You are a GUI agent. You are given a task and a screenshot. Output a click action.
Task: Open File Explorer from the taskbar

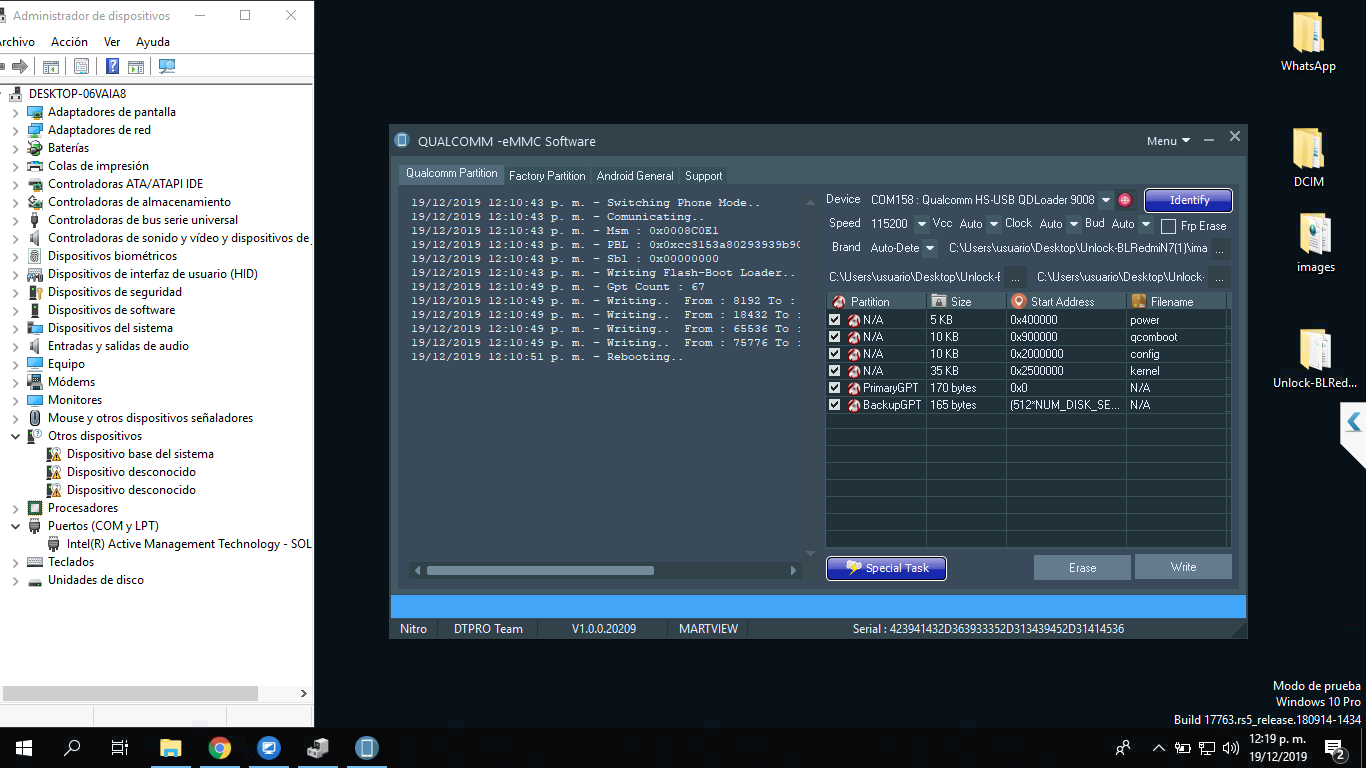coord(171,747)
